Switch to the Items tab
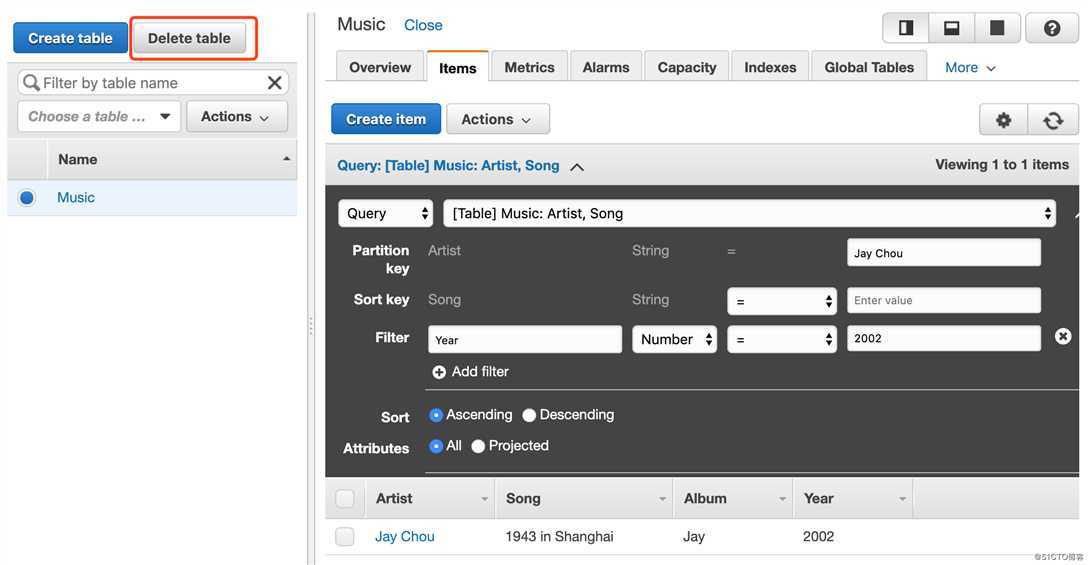 458,67
